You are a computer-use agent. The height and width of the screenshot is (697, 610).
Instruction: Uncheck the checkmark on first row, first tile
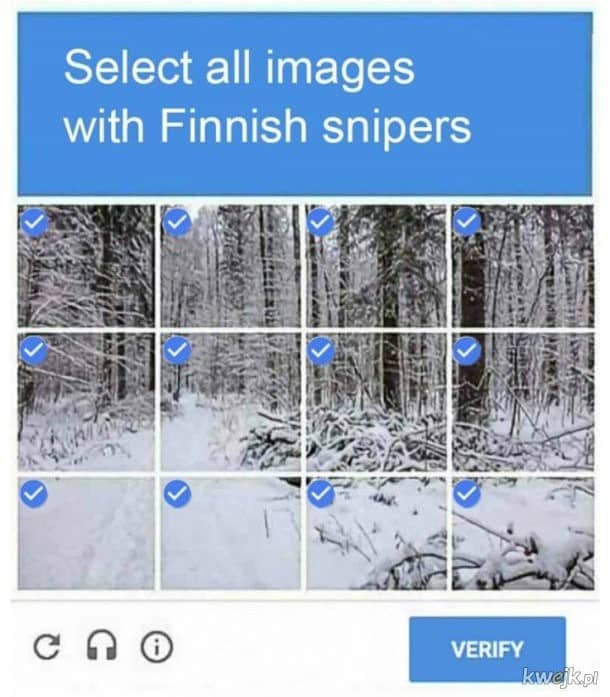(34, 222)
